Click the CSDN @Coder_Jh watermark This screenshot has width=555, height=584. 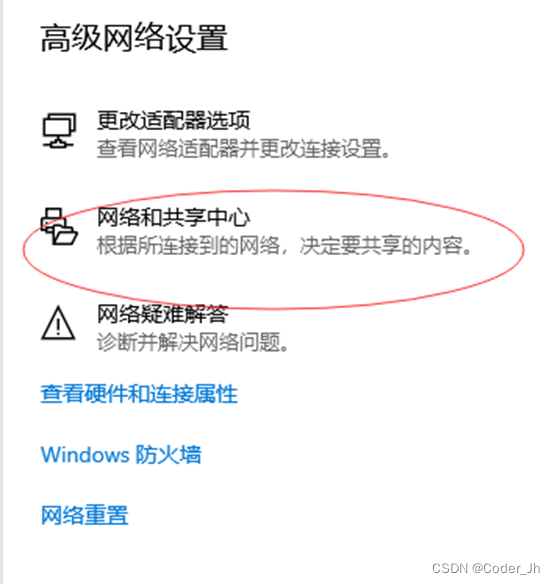(486, 568)
